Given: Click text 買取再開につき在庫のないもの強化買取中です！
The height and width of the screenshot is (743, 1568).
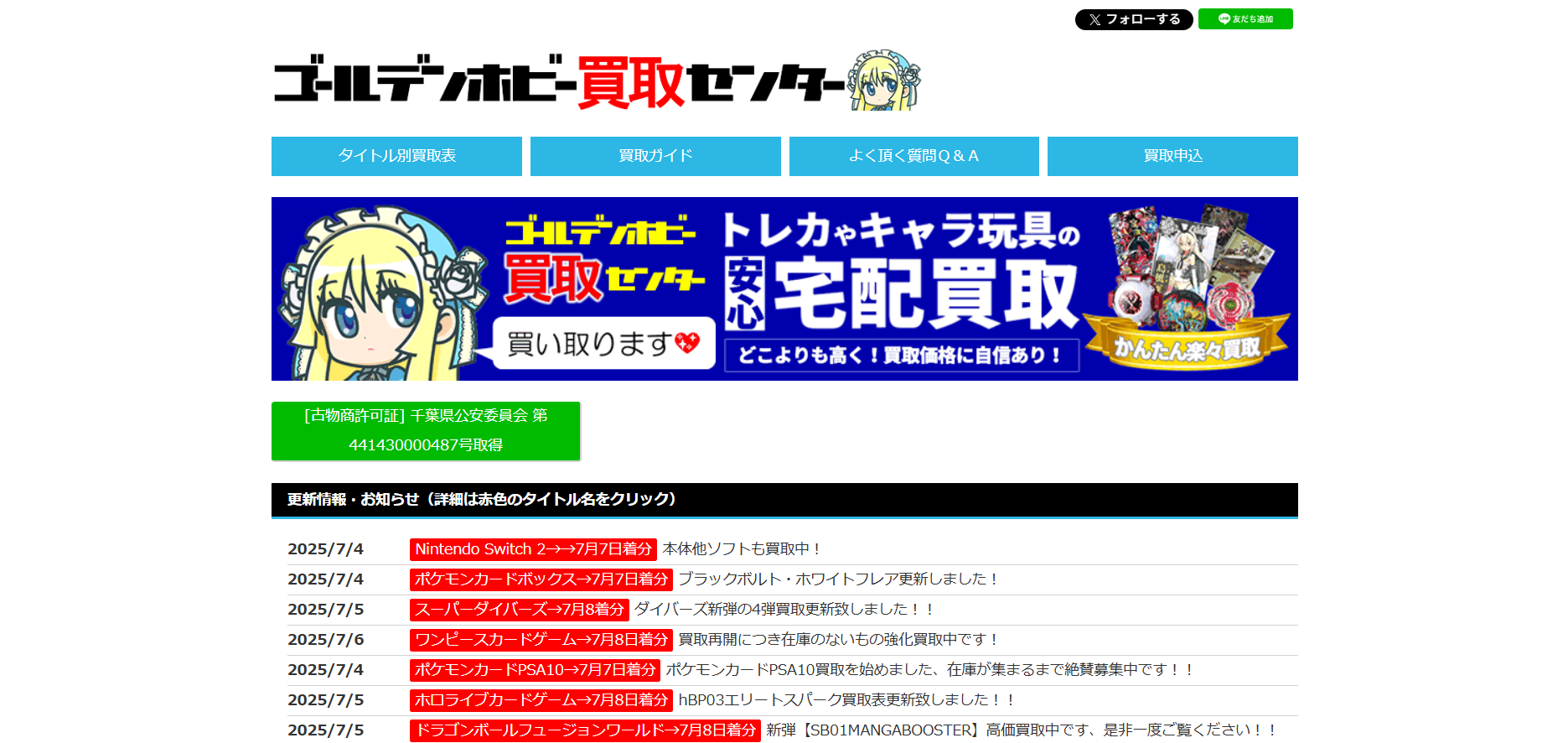Looking at the screenshot, I should (840, 640).
